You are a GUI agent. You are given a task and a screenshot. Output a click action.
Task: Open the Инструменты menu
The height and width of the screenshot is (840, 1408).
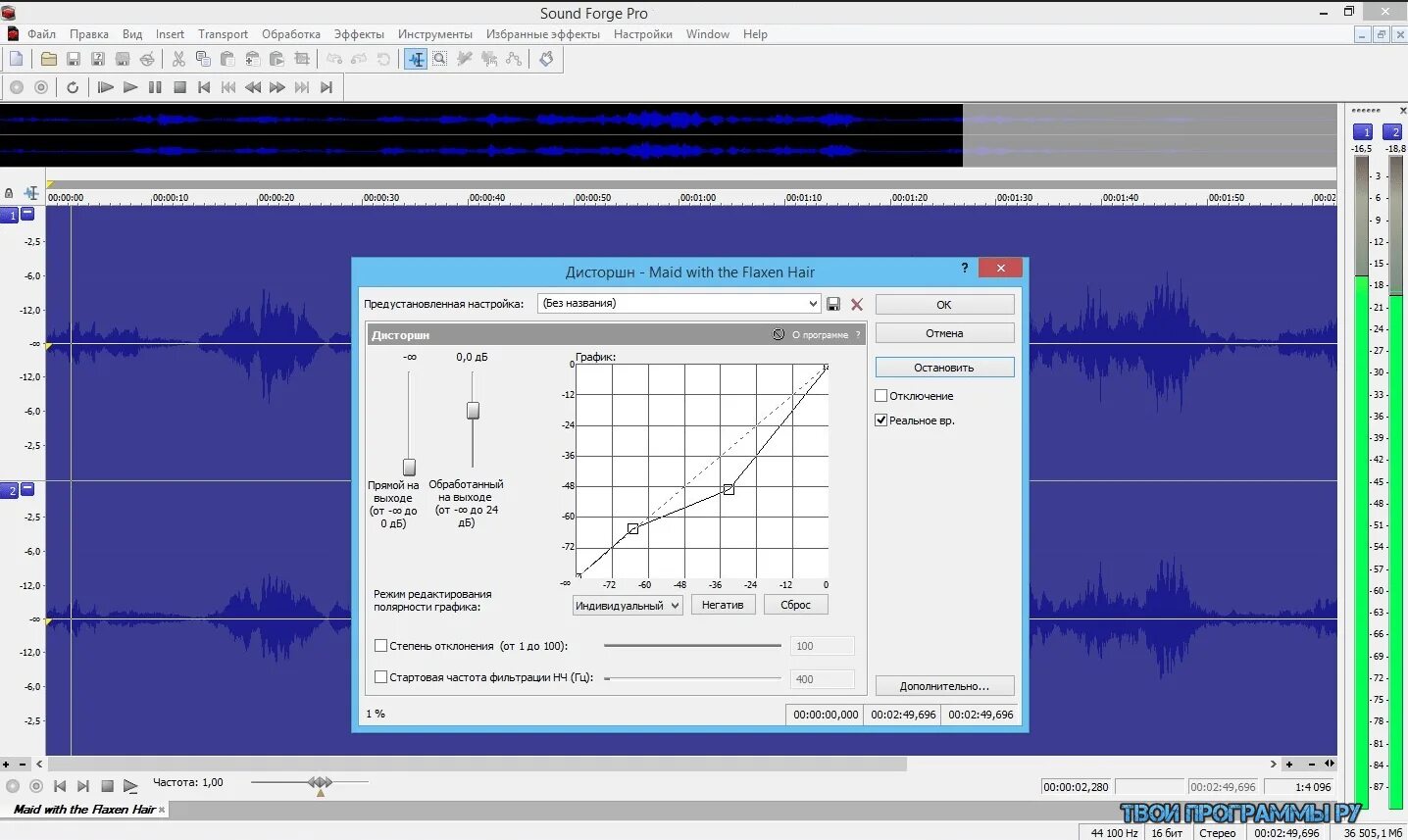pyautogui.click(x=435, y=34)
